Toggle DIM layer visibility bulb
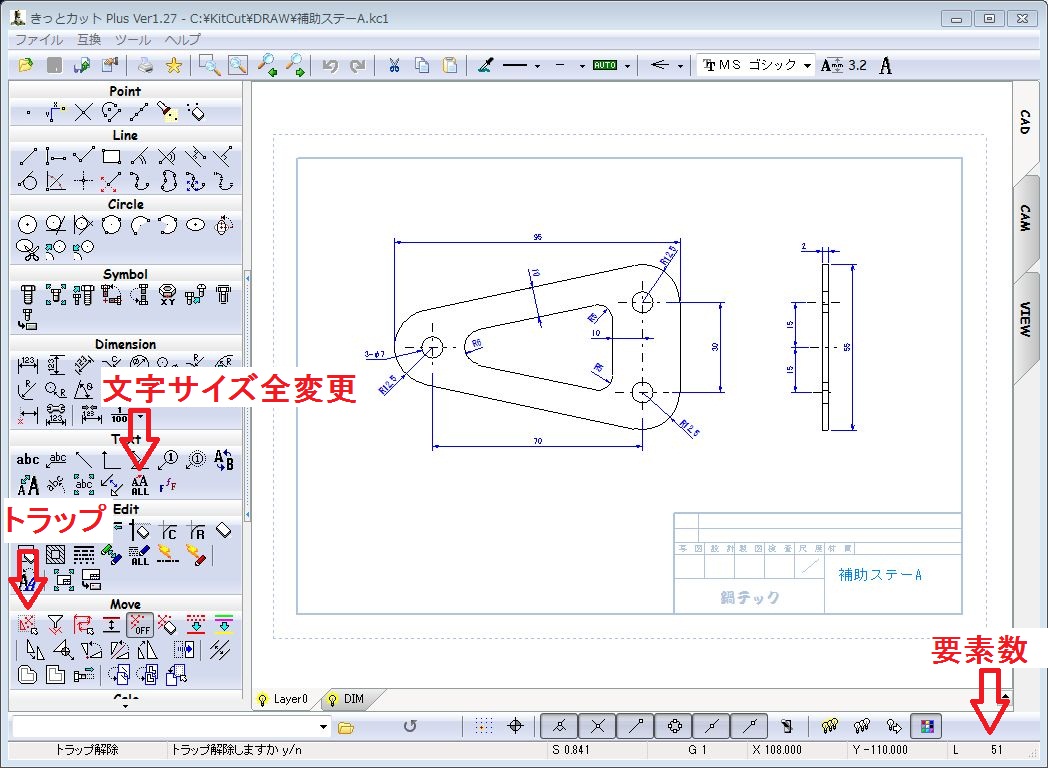The image size is (1048, 768). [332, 700]
